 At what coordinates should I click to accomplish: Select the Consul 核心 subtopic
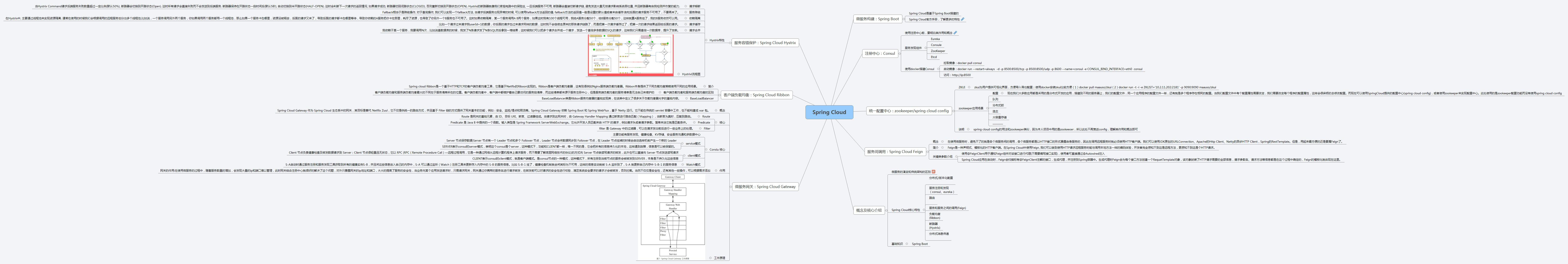(x=718, y=150)
